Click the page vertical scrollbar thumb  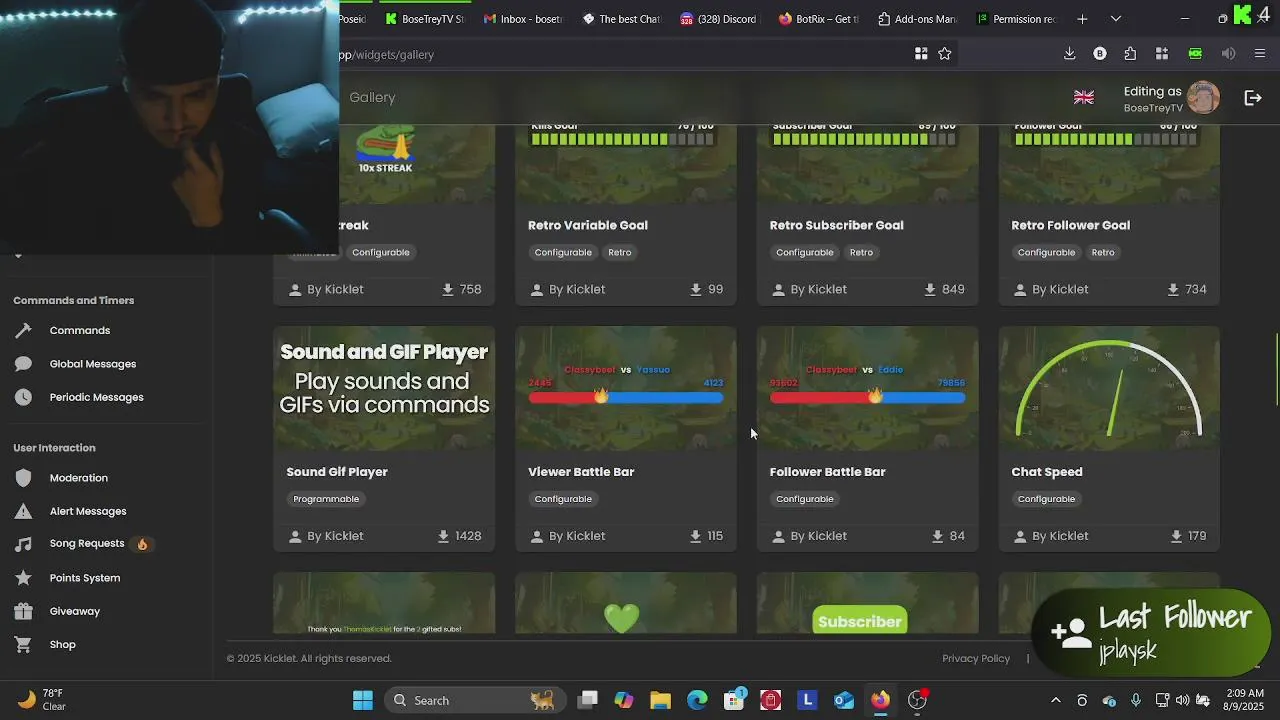[x=1276, y=369]
